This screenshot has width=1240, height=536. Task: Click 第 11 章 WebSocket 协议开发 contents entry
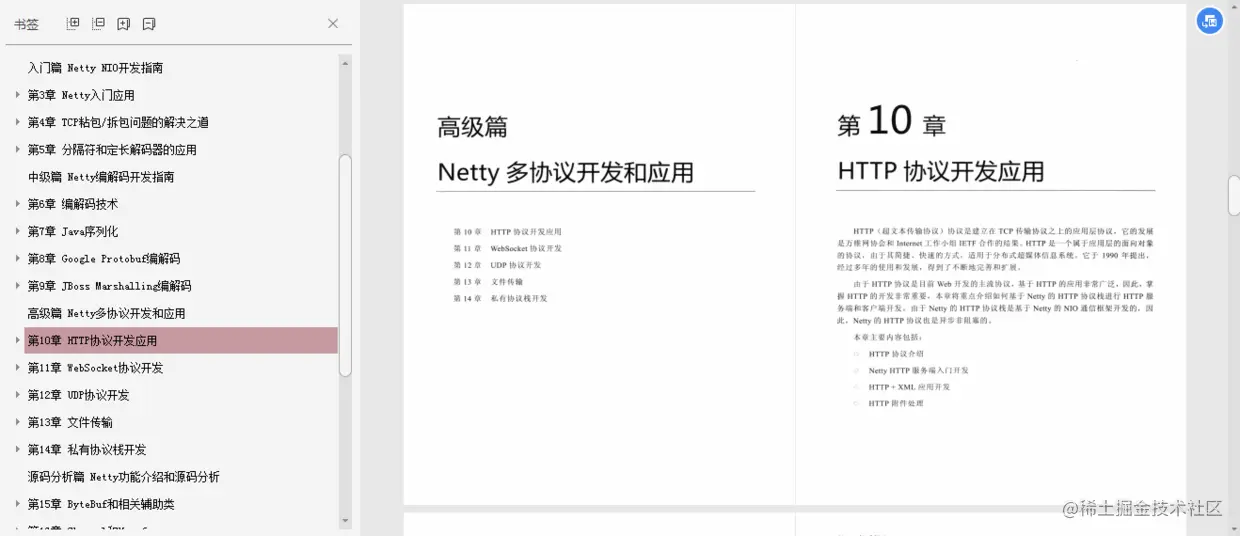[x=507, y=248]
